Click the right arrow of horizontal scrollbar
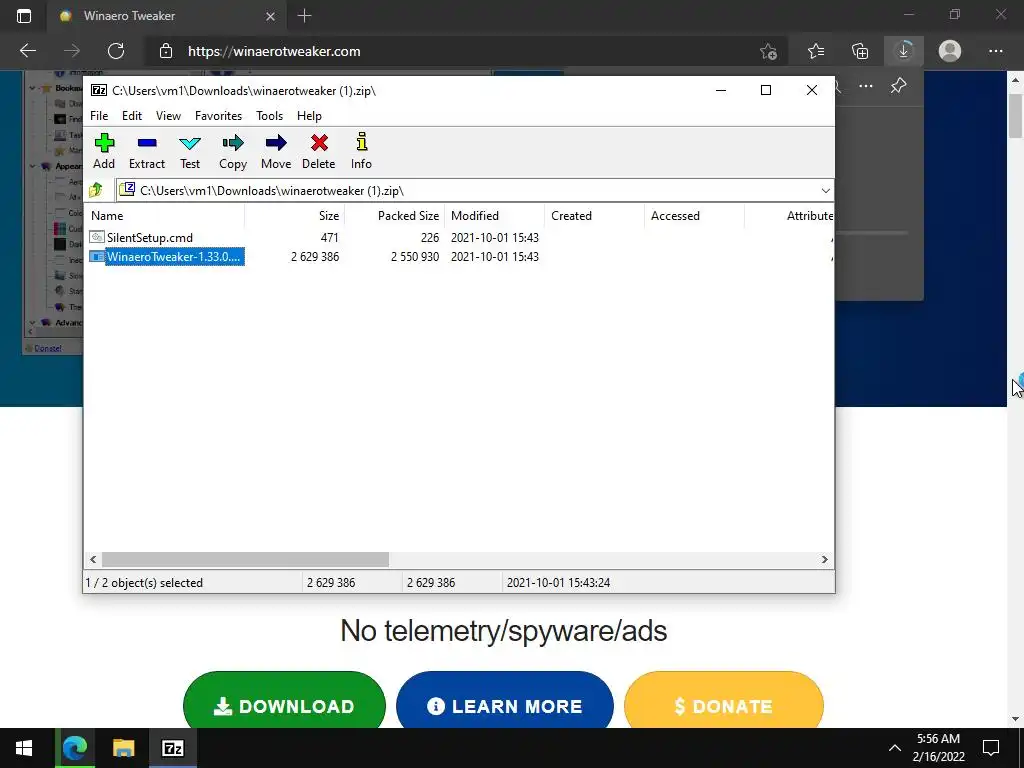Viewport: 1024px width, 768px height. click(x=824, y=560)
